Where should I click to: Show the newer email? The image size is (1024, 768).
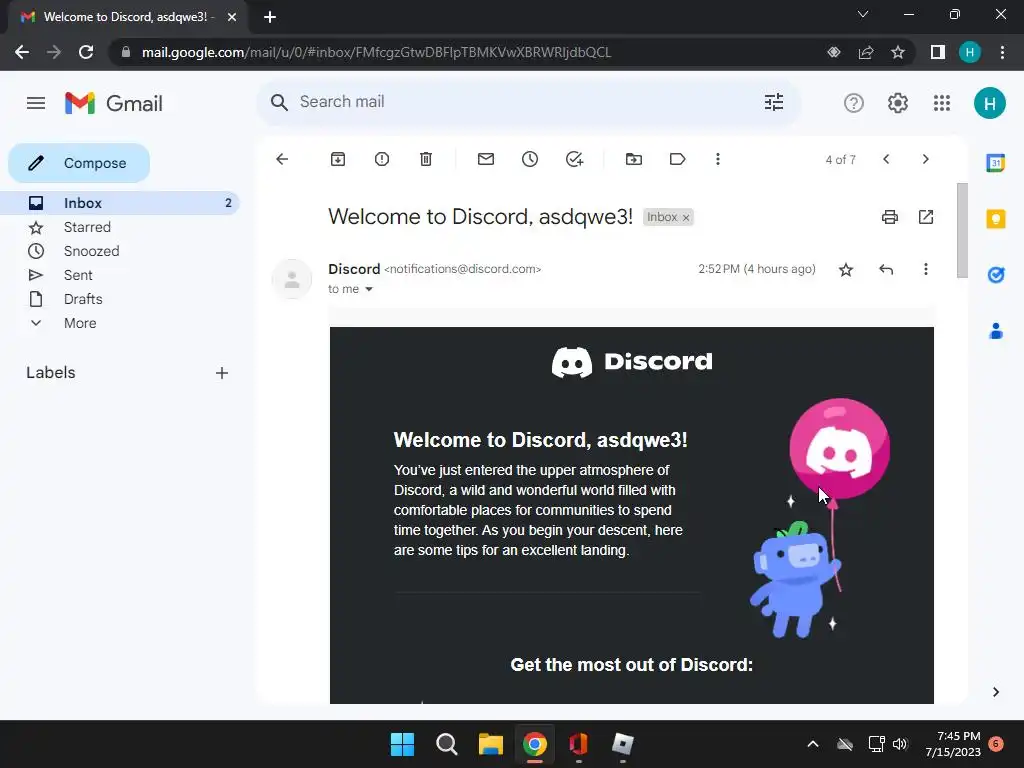(886, 159)
